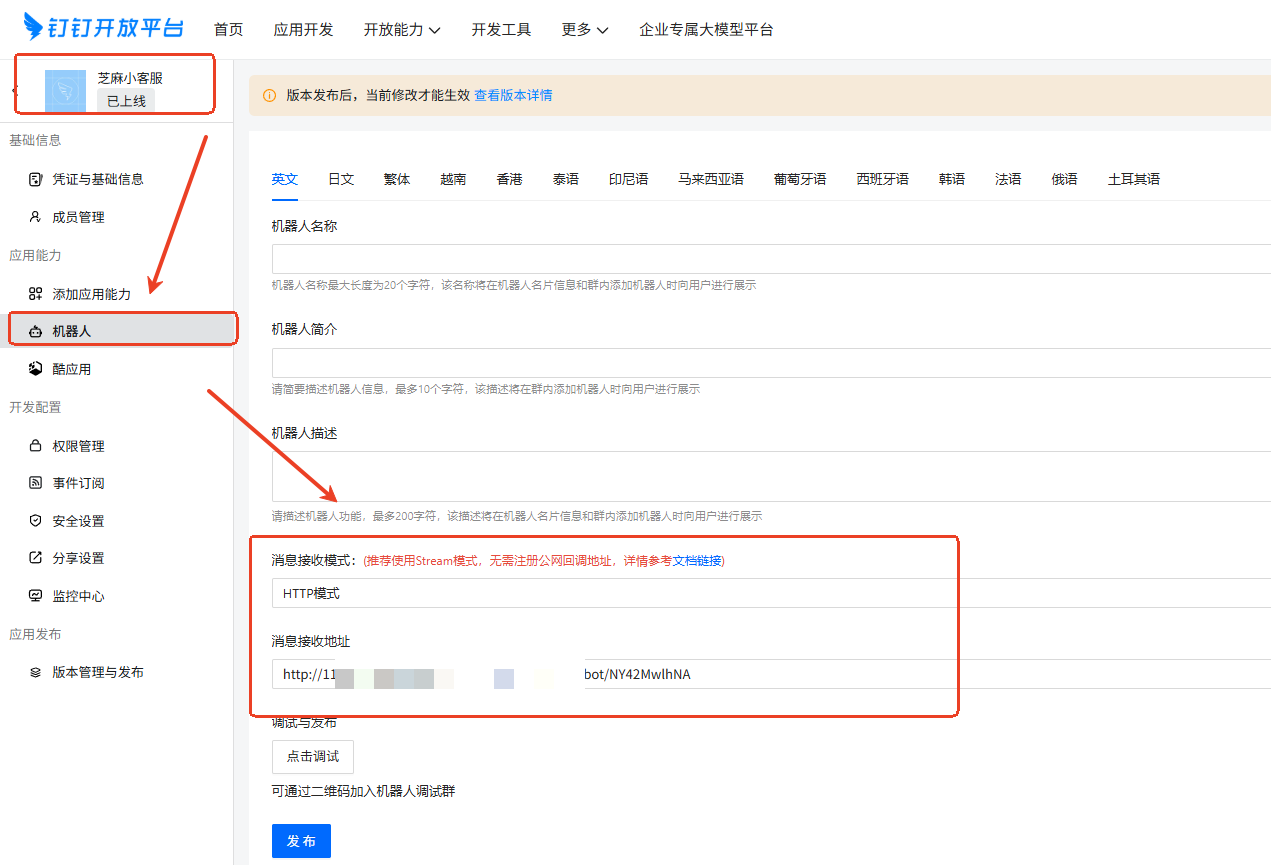Switch to the 土耳其语 language tab
Viewport: 1271px width, 865px height.
(x=1134, y=179)
